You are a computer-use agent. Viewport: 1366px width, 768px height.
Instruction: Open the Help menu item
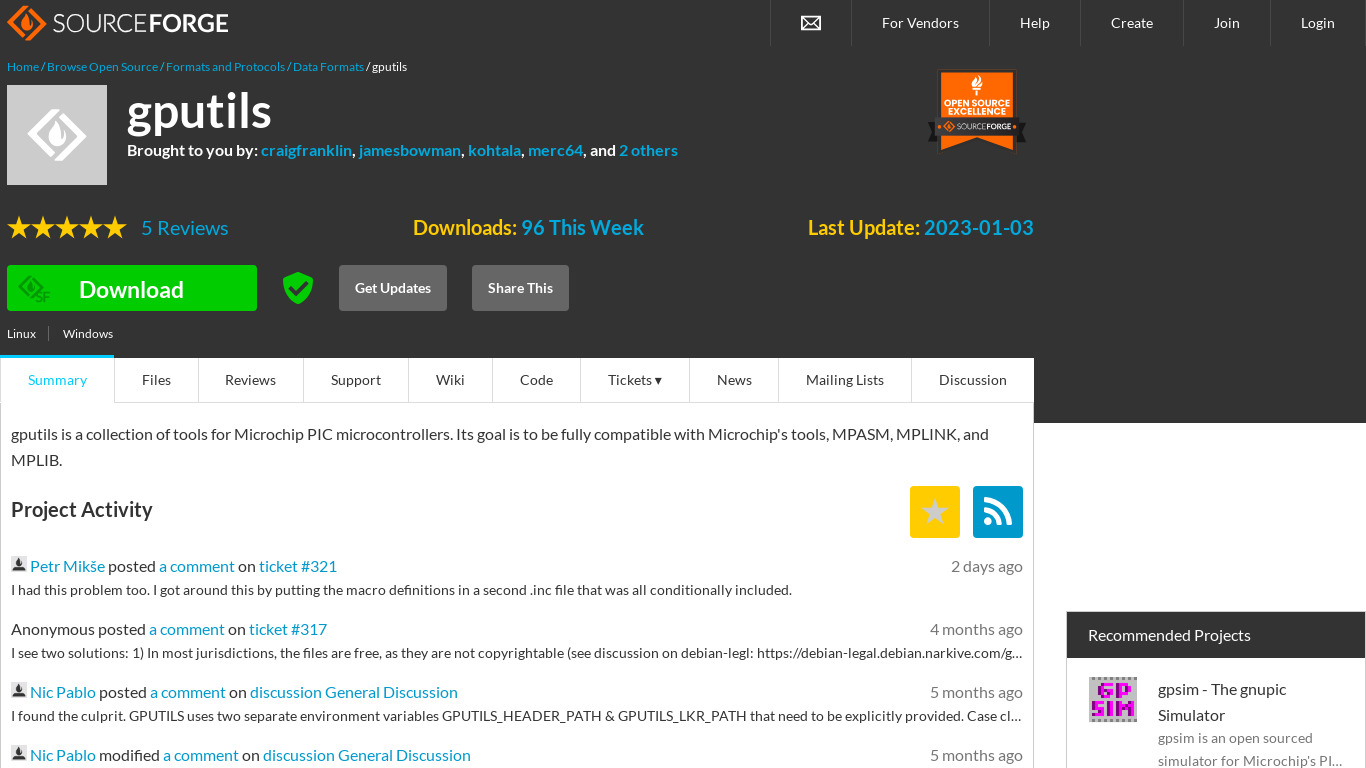(1035, 23)
